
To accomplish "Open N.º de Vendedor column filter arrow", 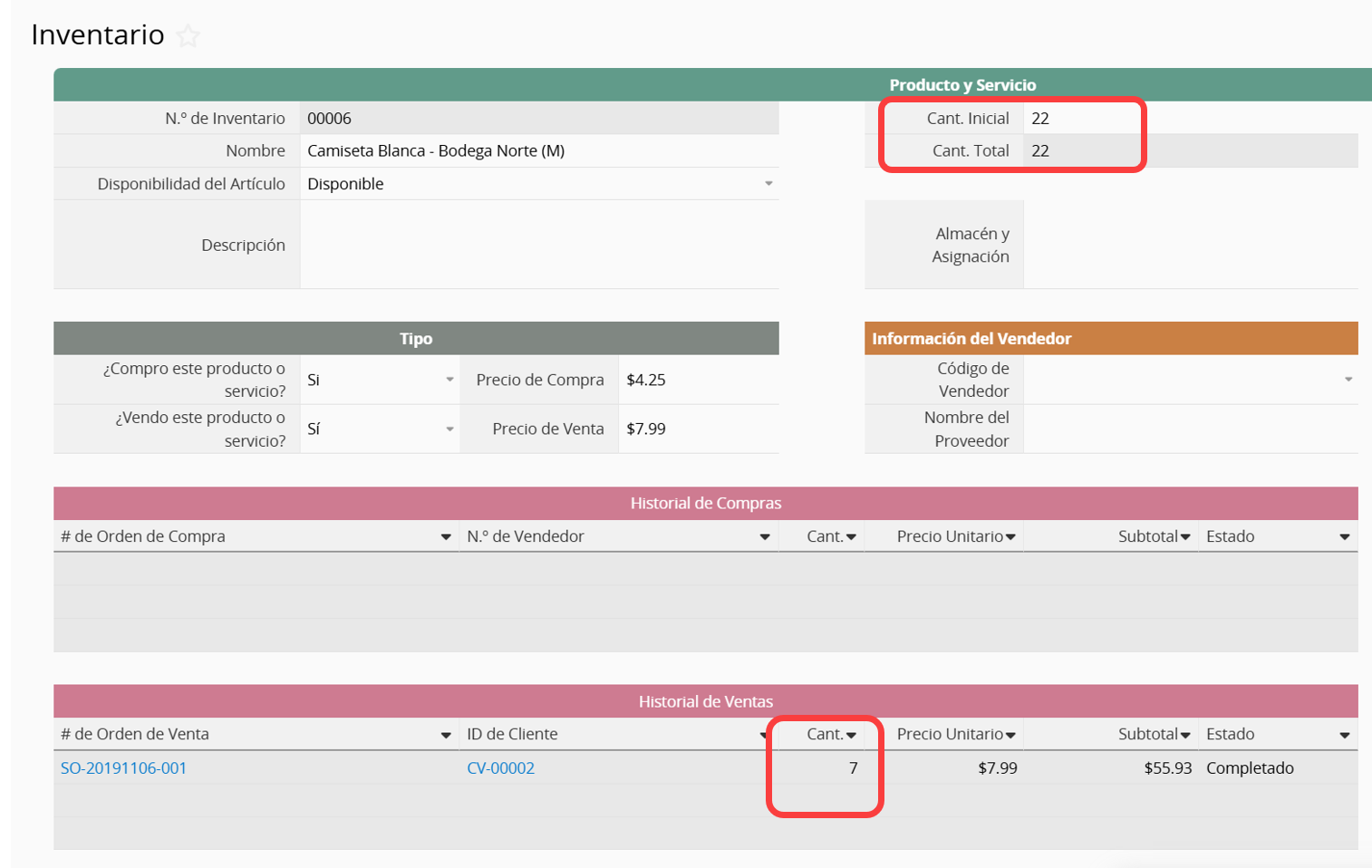I will pos(765,537).
